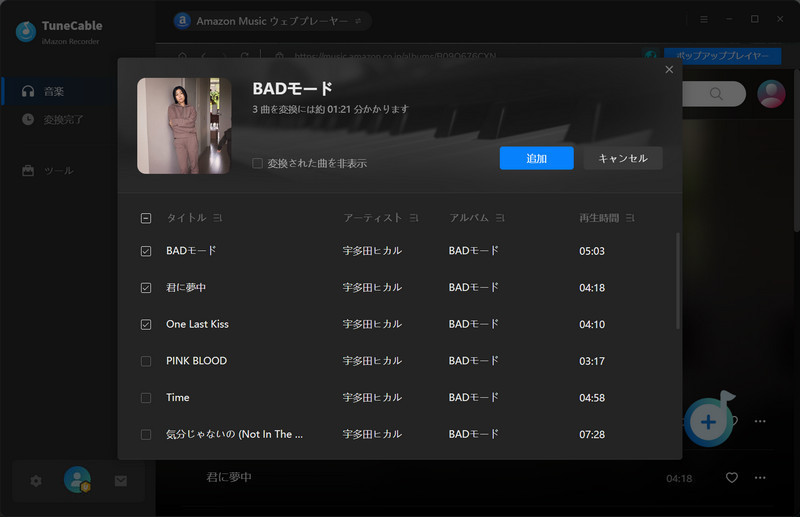Click the toolbox icon beside ツール
This screenshot has width=800, height=517.
(28, 170)
